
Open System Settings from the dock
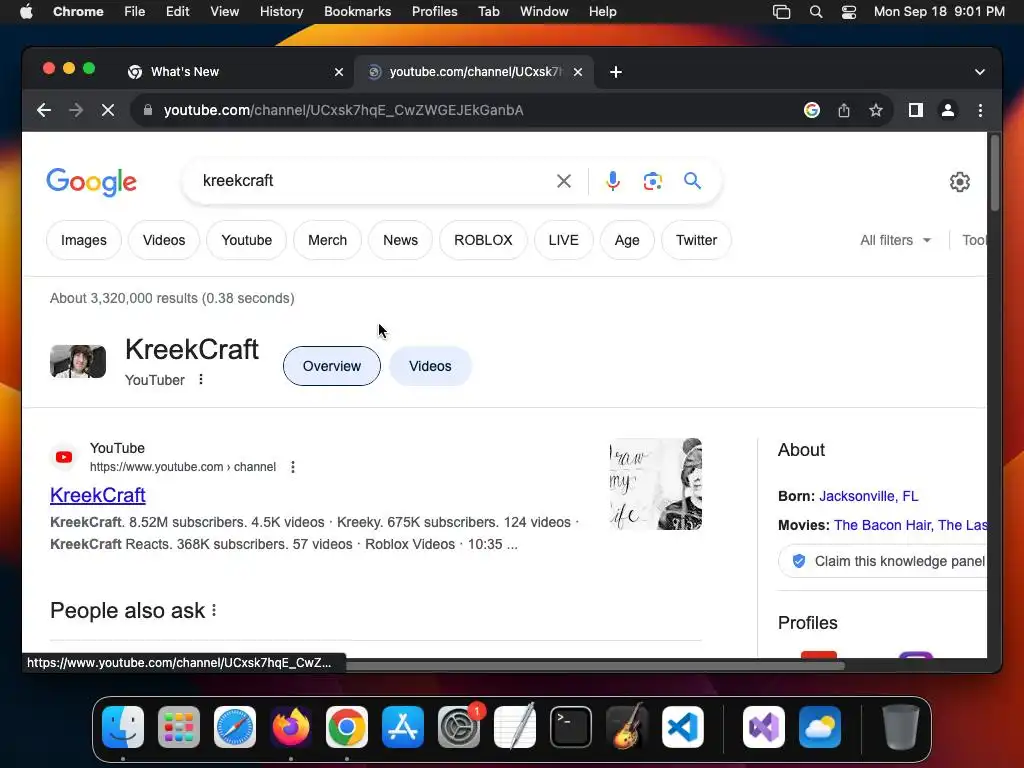click(x=458, y=727)
